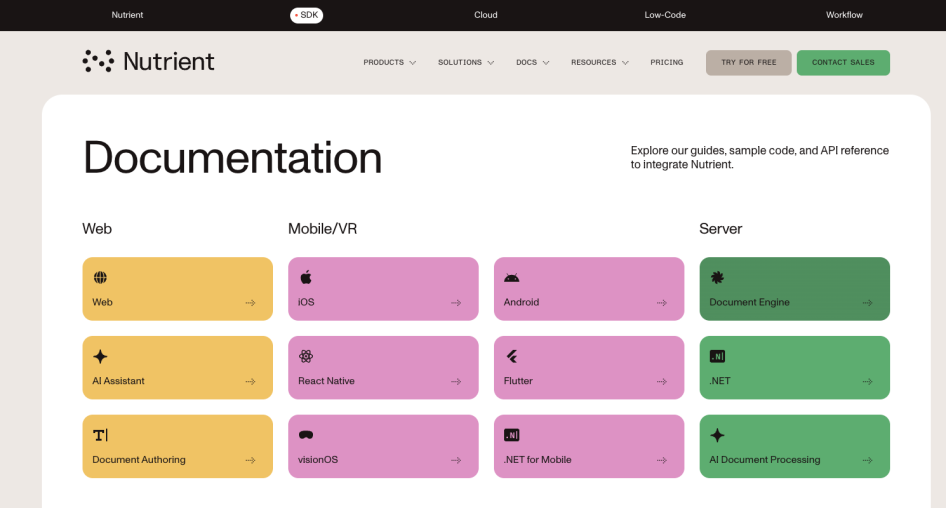
Task: Click the arrow on the visionOS card
Action: click(456, 460)
